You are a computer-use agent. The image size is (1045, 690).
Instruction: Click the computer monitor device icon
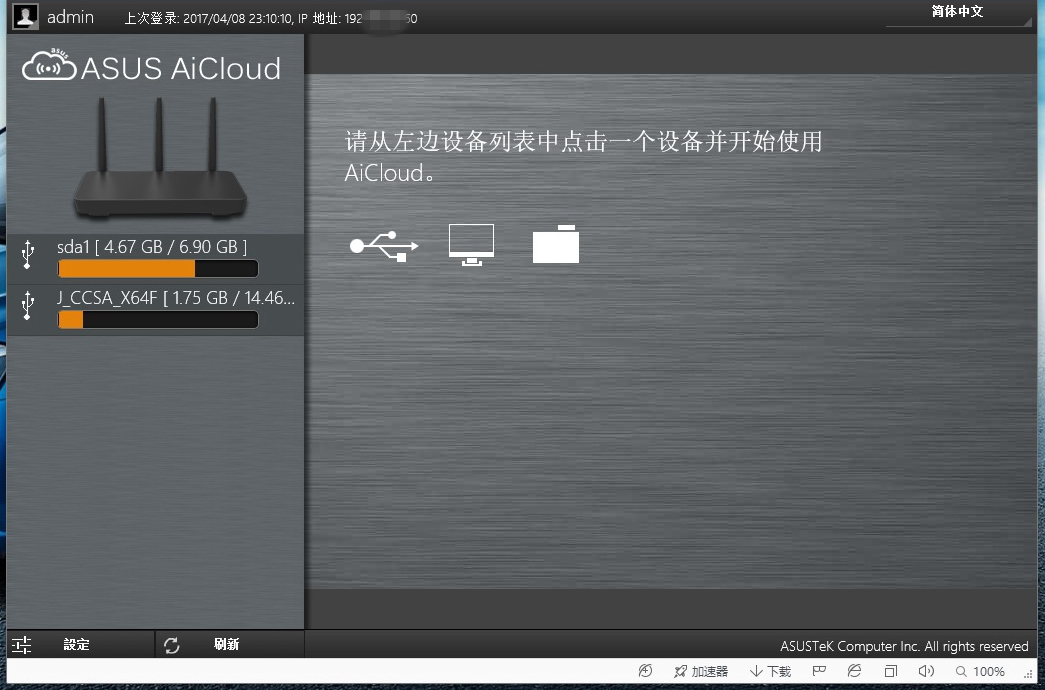click(471, 245)
